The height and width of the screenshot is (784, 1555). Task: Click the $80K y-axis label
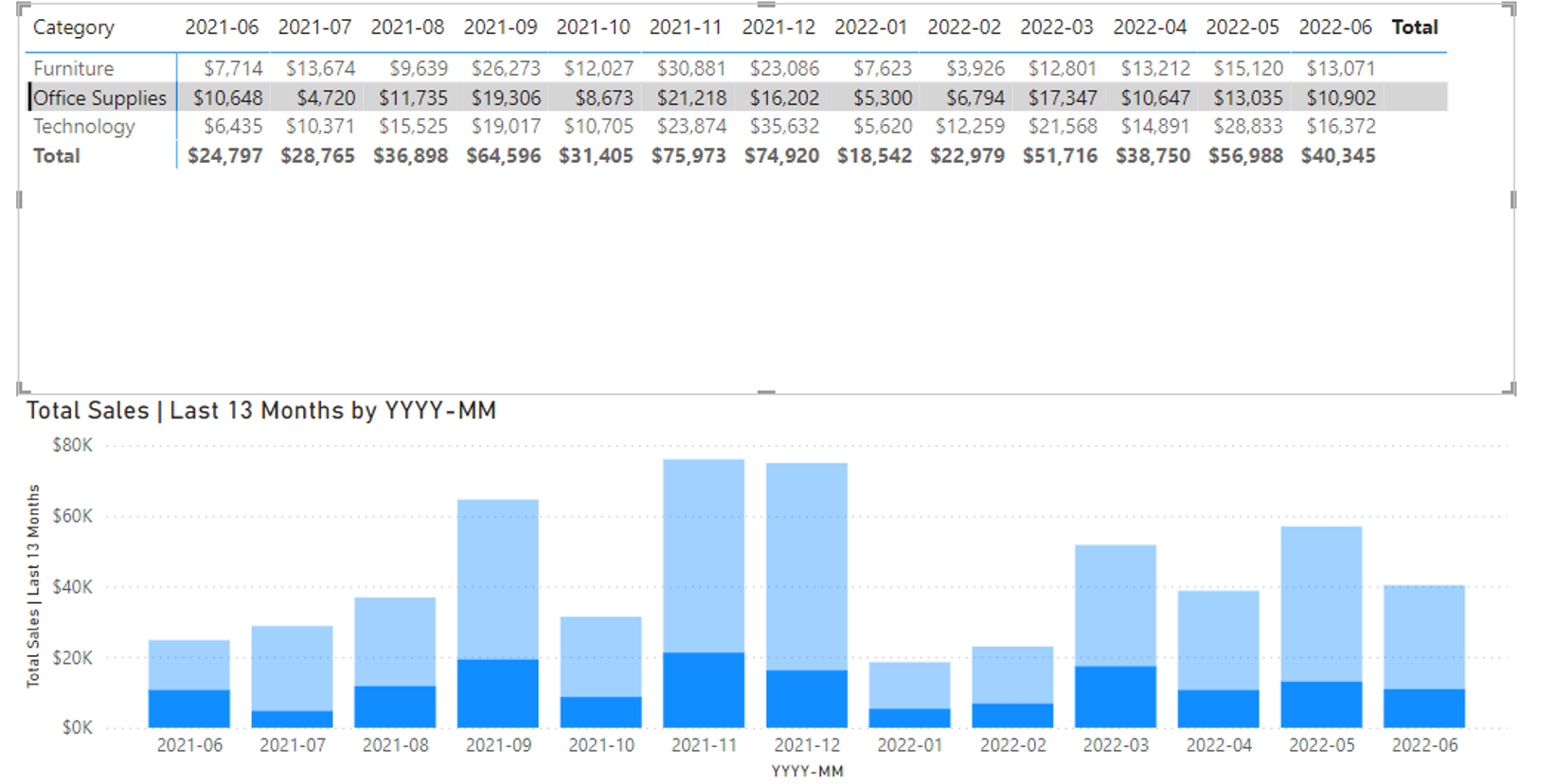[x=73, y=445]
